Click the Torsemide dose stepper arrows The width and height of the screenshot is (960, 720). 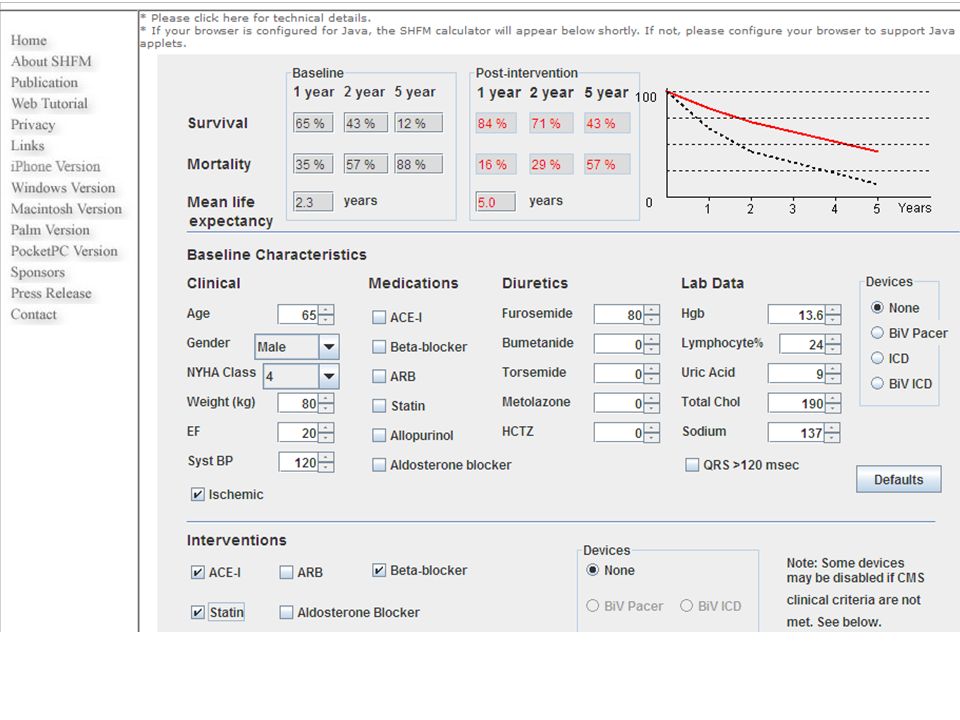pos(652,373)
